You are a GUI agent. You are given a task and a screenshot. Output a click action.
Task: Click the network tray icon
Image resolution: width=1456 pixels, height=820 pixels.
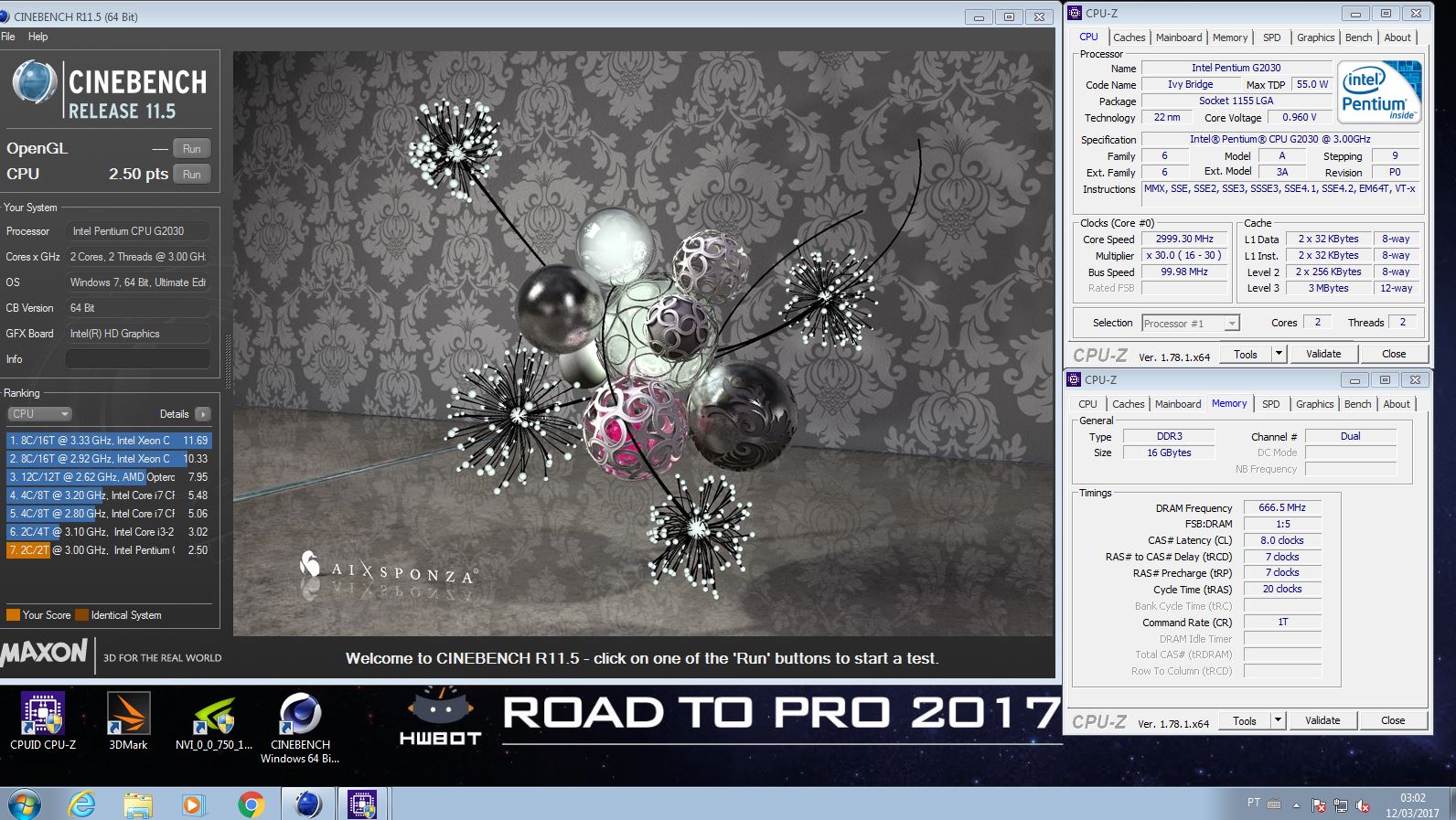1341,805
